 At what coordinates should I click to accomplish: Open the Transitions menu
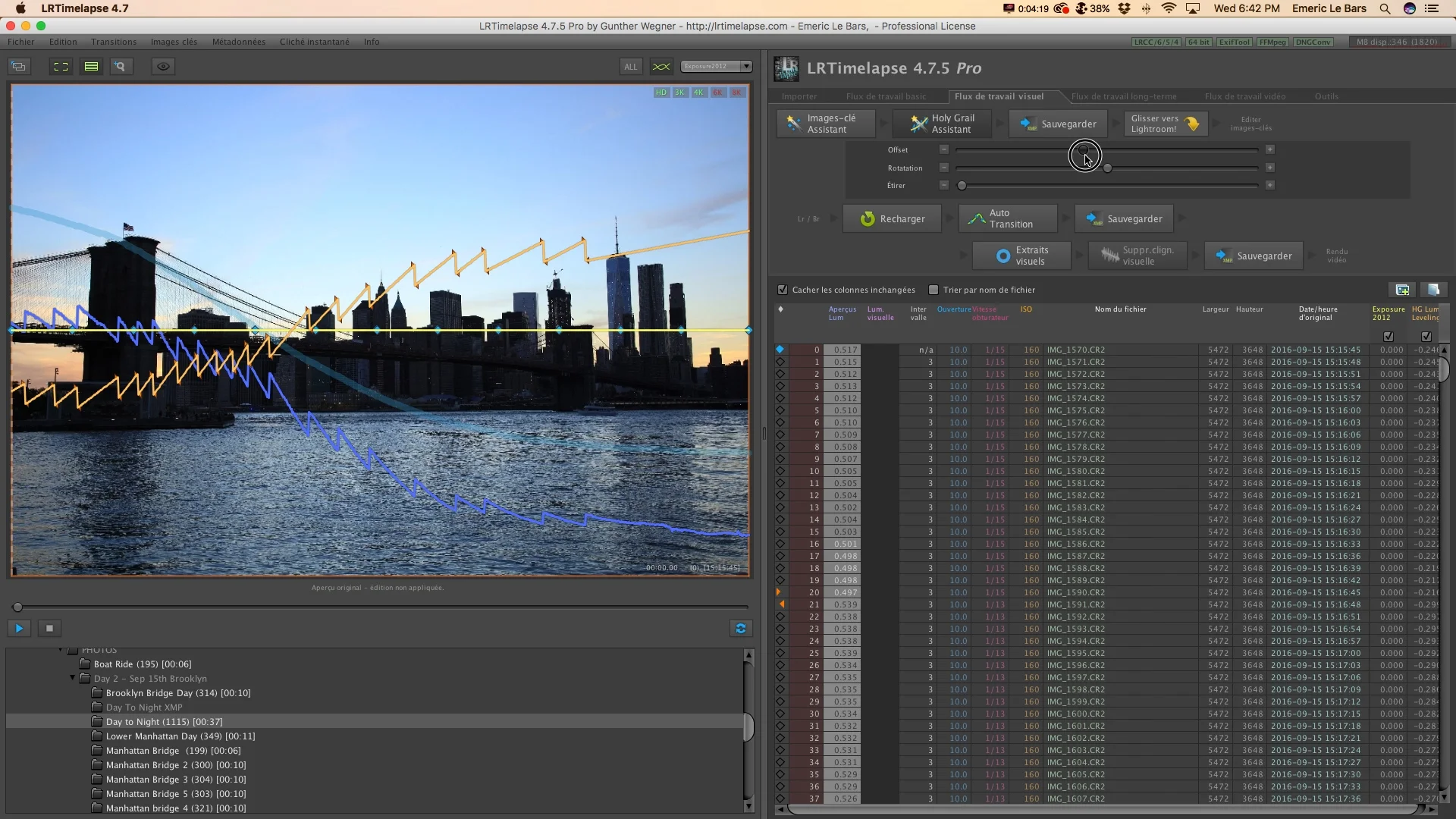pyautogui.click(x=114, y=42)
